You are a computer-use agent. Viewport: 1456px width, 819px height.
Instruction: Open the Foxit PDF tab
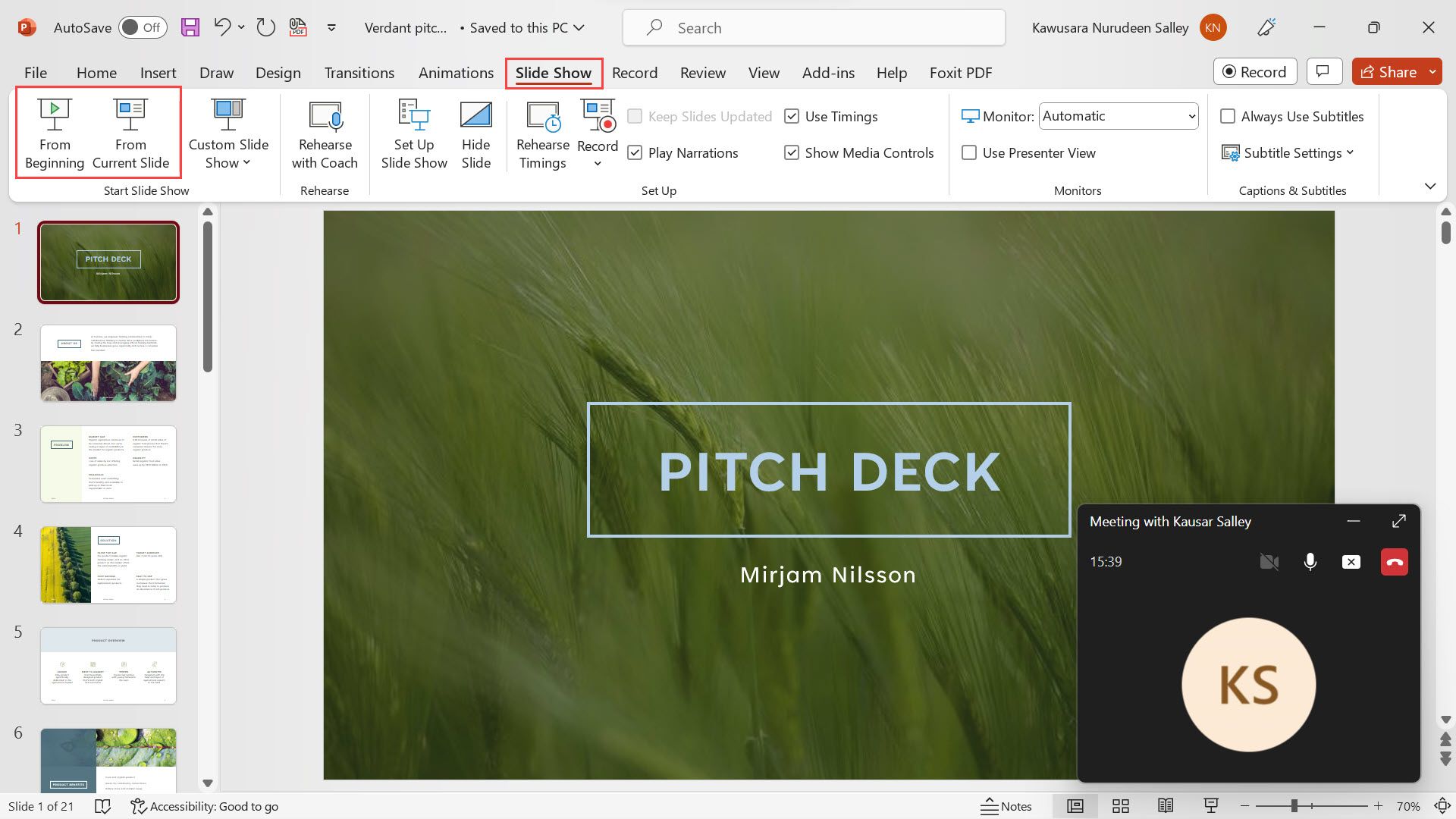[960, 73]
